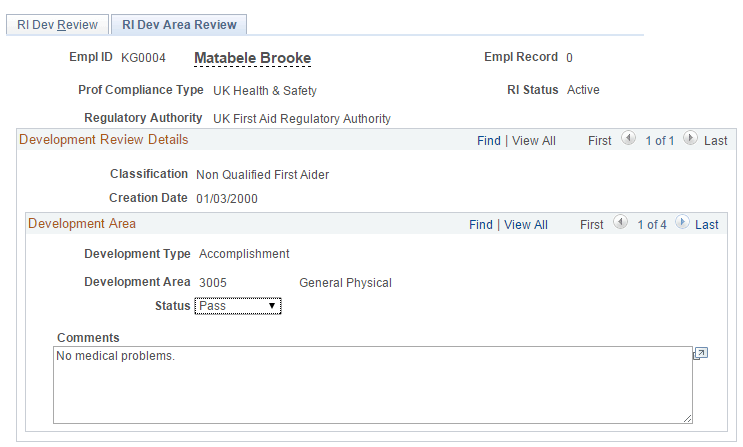Show next row in Development Review Details

pos(690,139)
